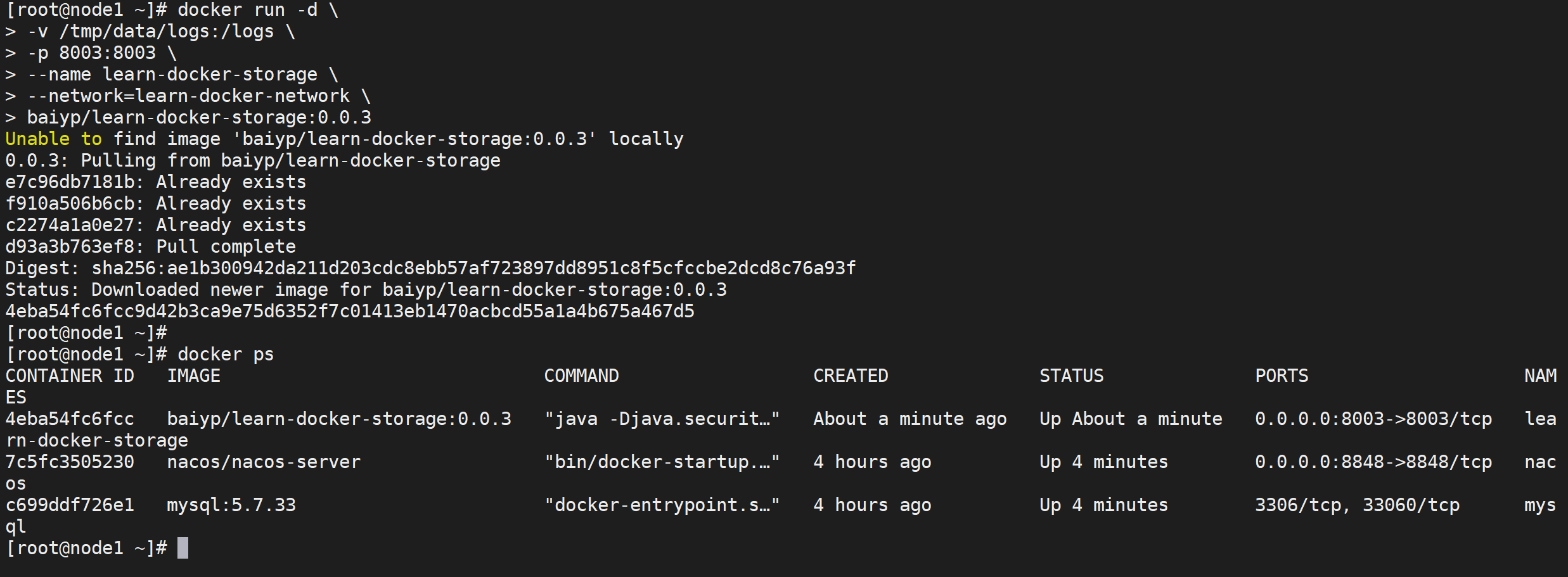Click the --network=learn-docker-network option
This screenshot has height=577, width=1568.
click(x=188, y=96)
